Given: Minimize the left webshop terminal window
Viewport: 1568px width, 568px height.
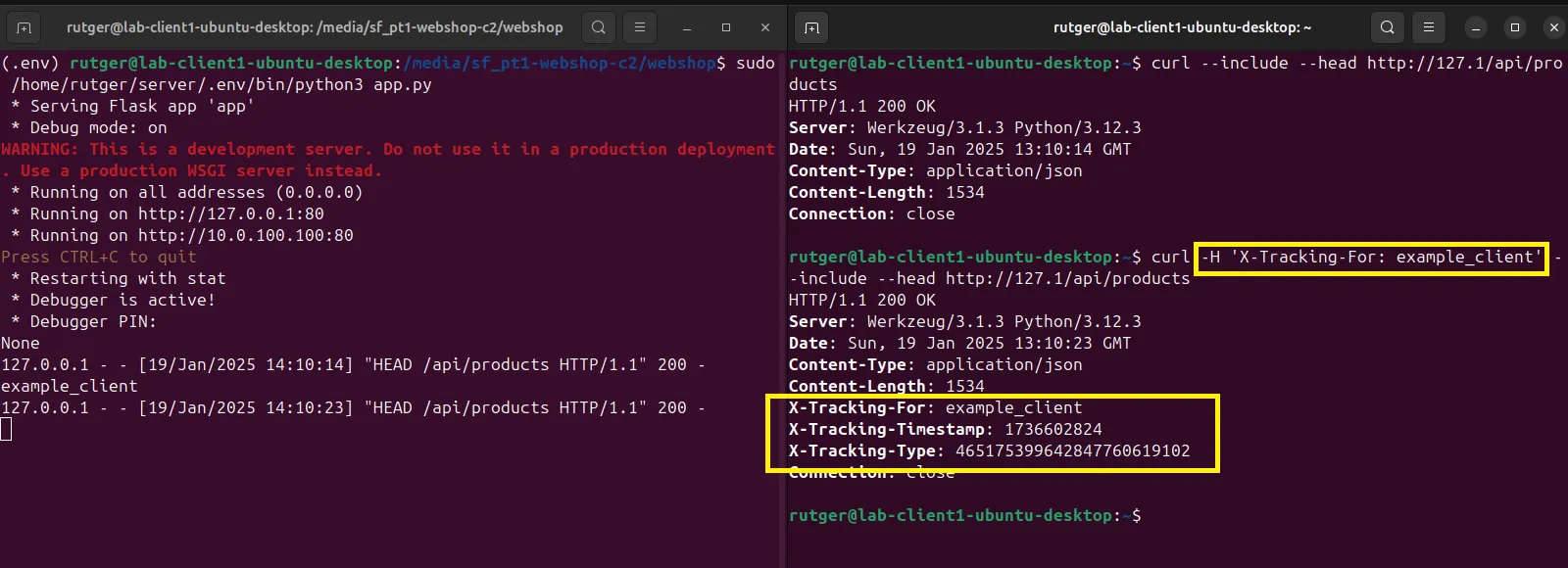Looking at the screenshot, I should pos(687,27).
